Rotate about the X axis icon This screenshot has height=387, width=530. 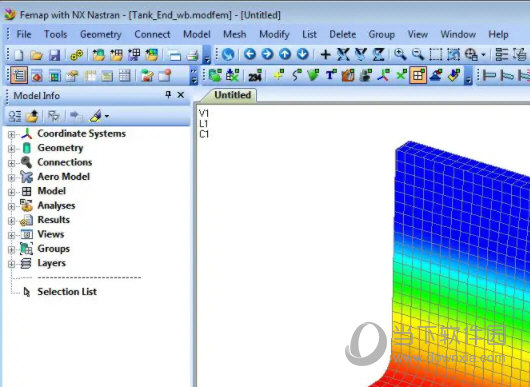click(x=343, y=54)
